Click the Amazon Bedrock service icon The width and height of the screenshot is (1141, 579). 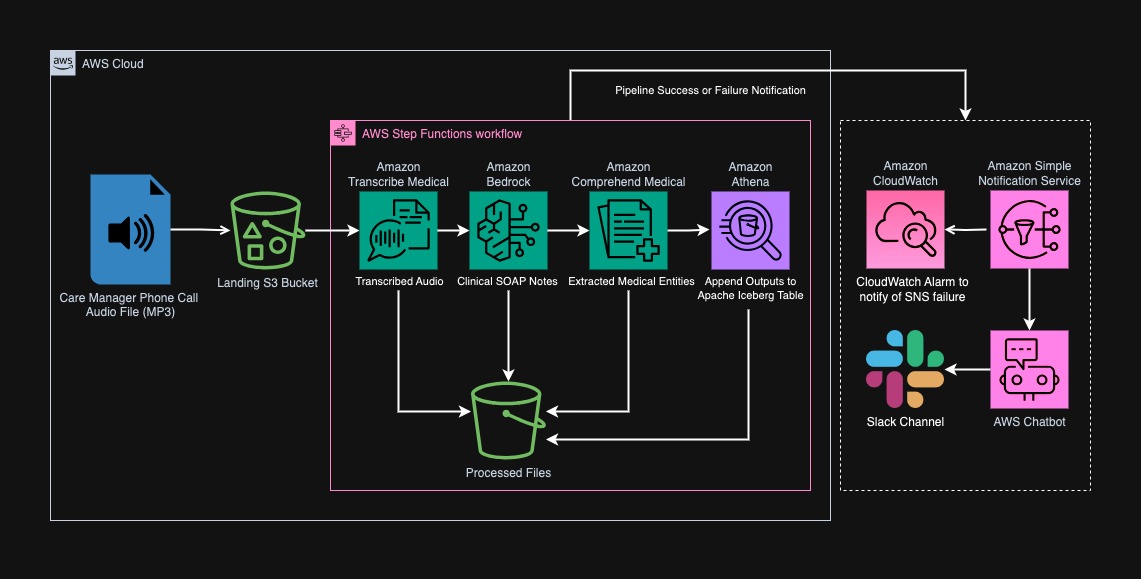click(x=508, y=230)
